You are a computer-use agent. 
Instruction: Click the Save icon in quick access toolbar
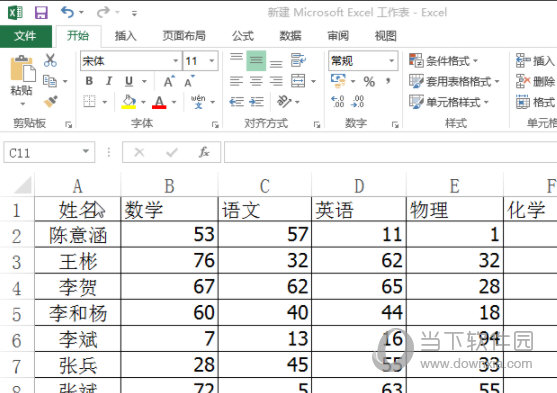[x=41, y=13]
